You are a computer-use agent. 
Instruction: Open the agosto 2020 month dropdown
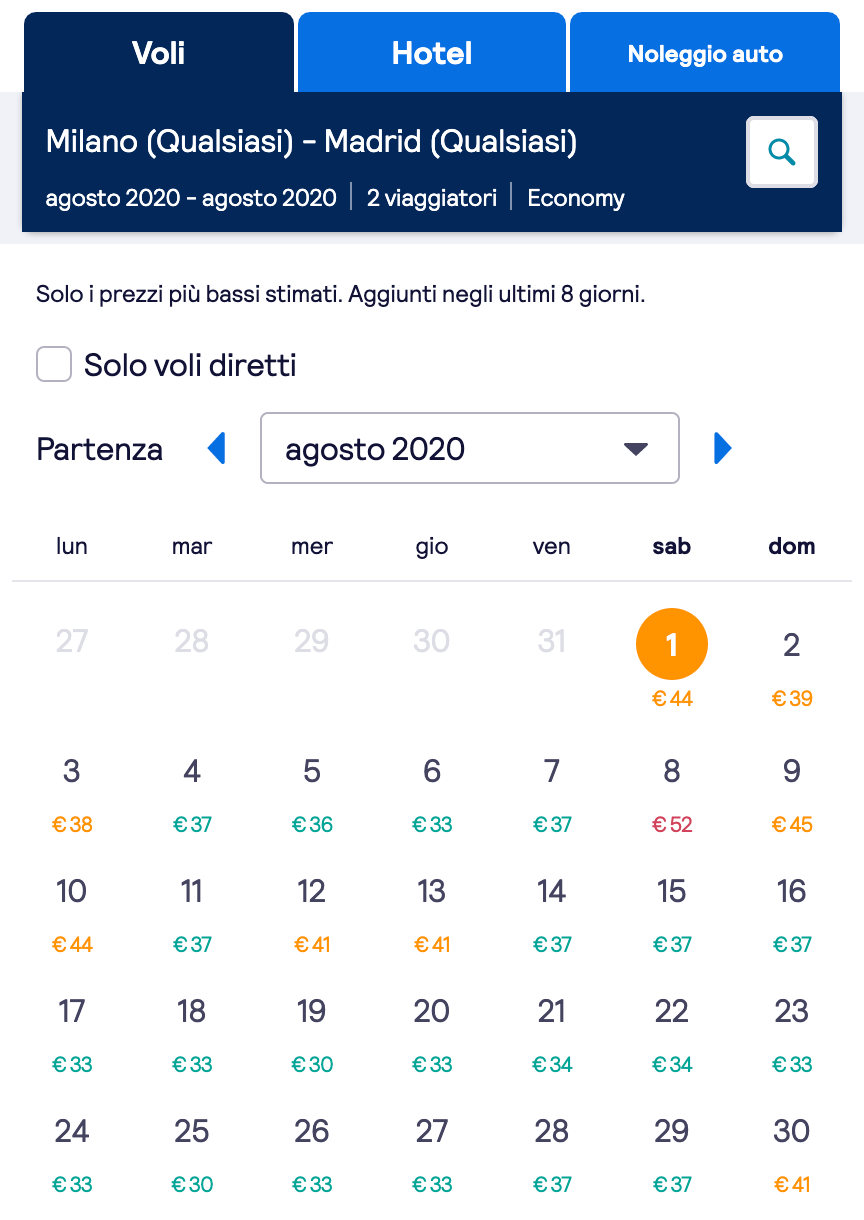click(x=470, y=448)
